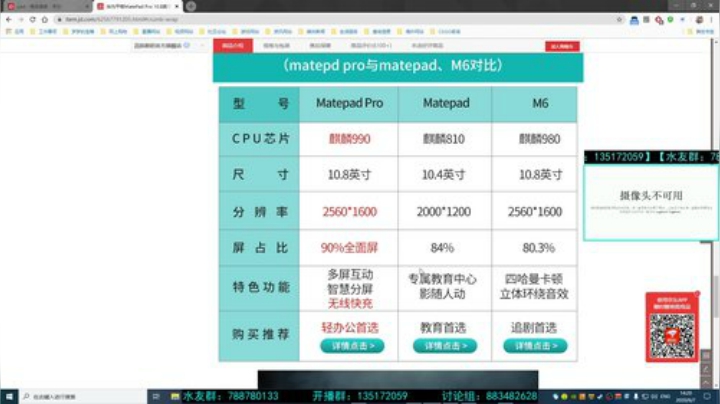The image size is (720, 404).
Task: Click 详情点击 under 追剧首选
Action: point(535,346)
